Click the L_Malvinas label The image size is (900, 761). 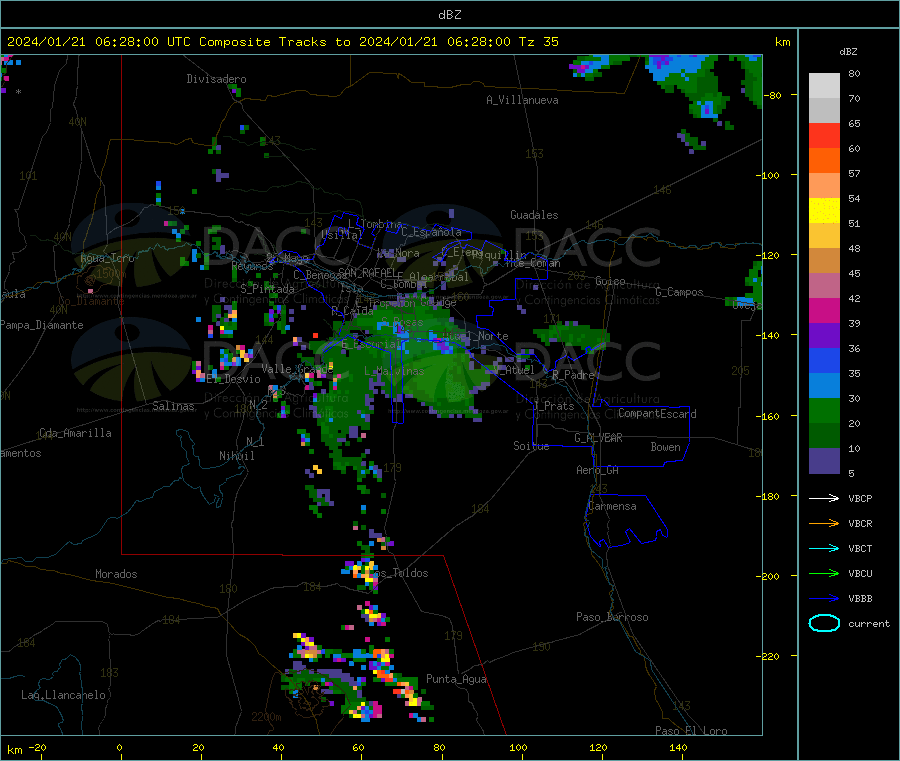pos(394,371)
